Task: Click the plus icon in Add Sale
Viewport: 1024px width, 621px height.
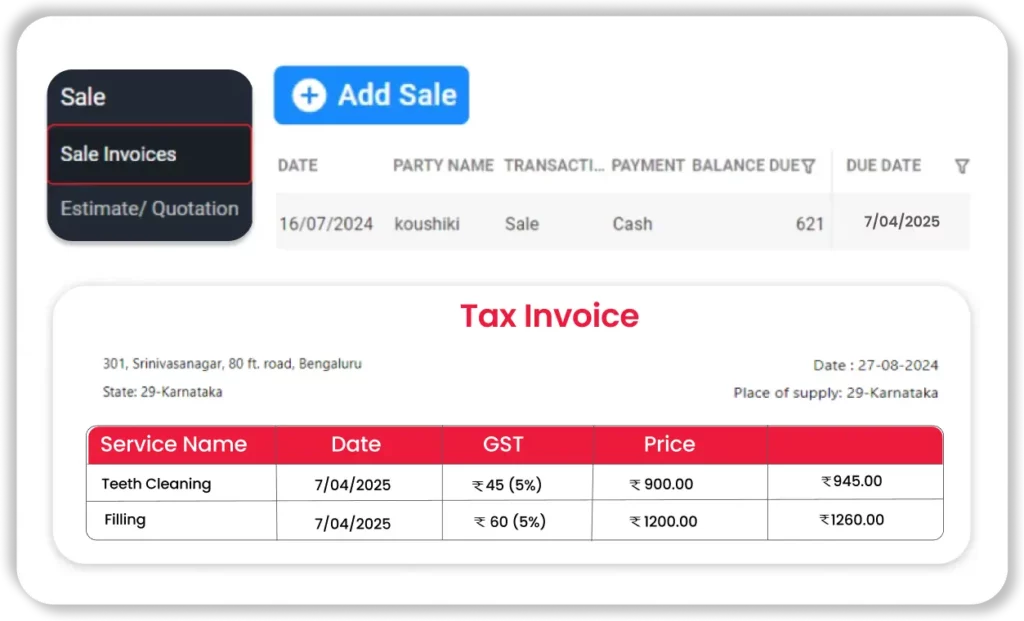Action: [308, 95]
